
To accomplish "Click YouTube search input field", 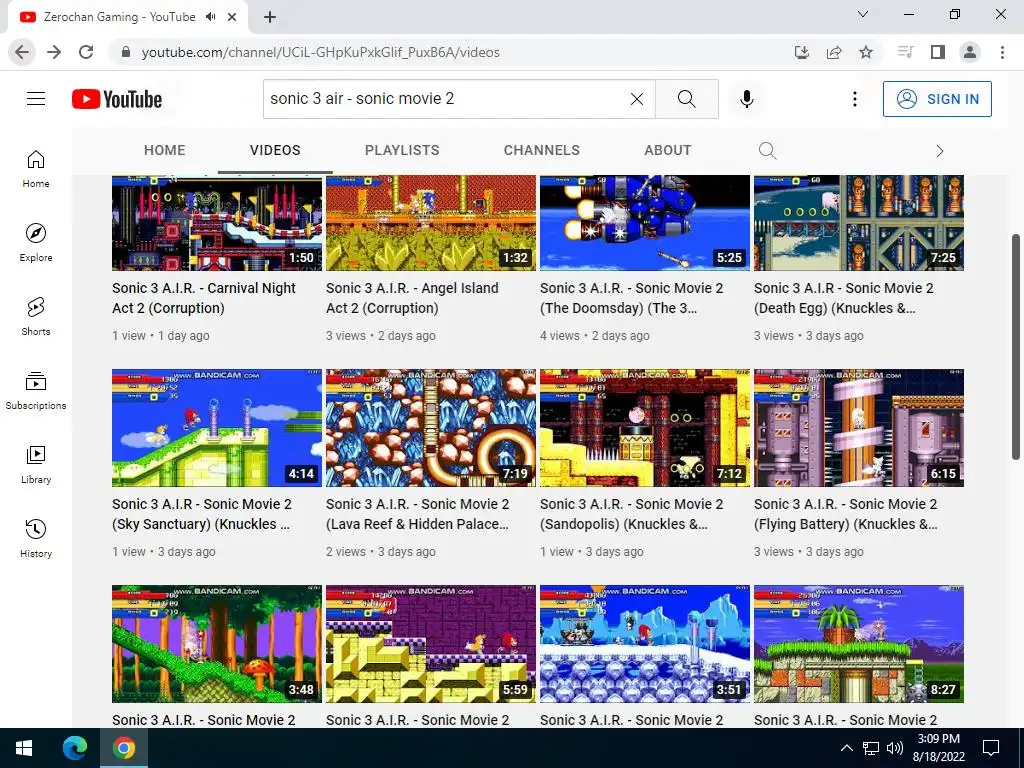I will [x=447, y=99].
